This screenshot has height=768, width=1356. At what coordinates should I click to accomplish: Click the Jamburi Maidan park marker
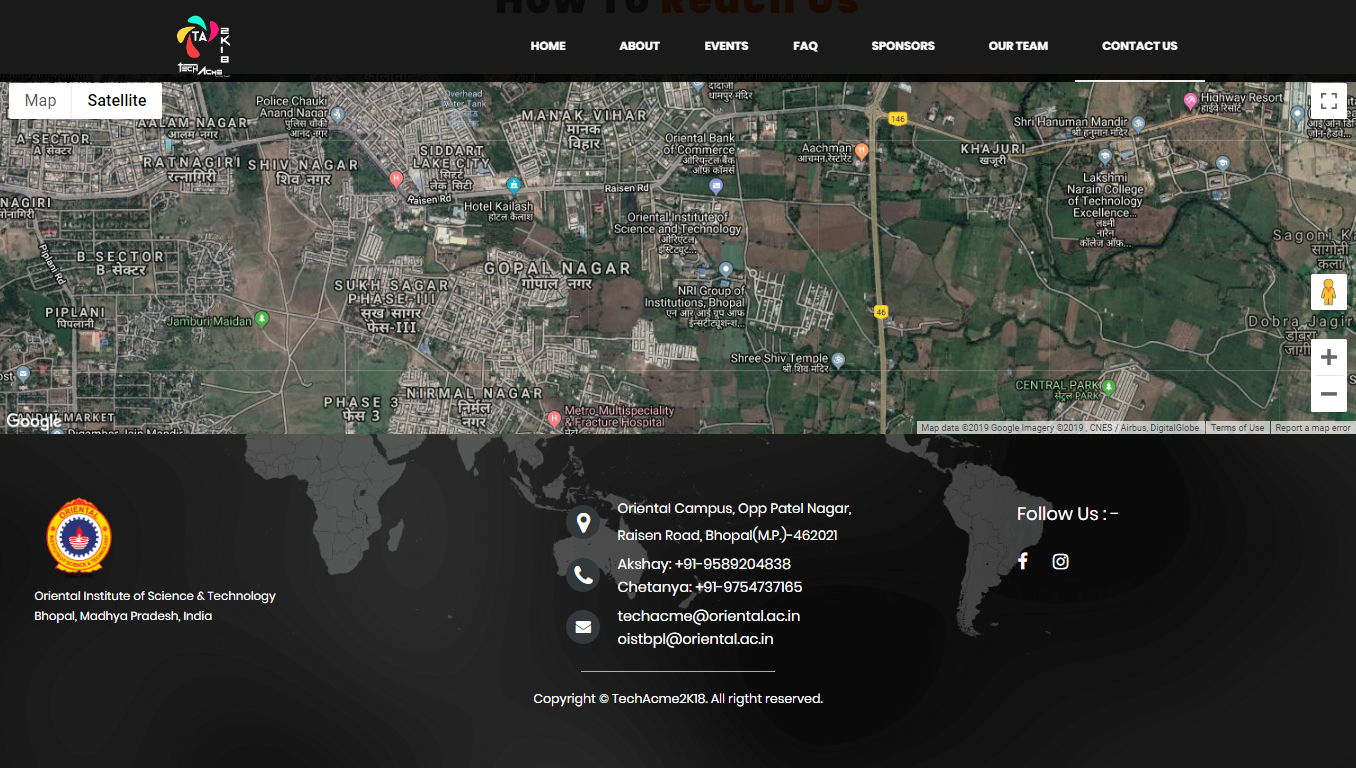(x=262, y=319)
